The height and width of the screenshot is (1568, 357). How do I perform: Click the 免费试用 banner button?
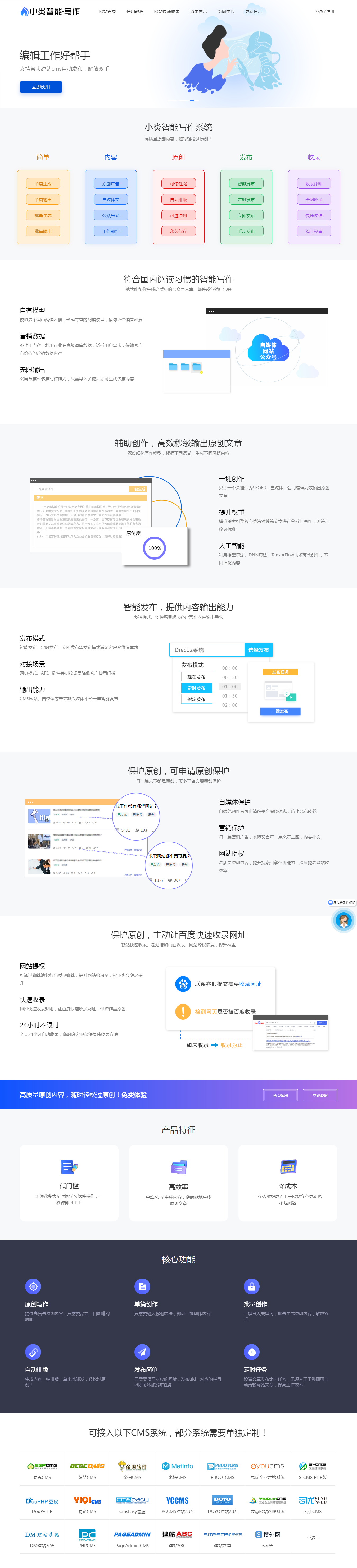[x=280, y=1095]
